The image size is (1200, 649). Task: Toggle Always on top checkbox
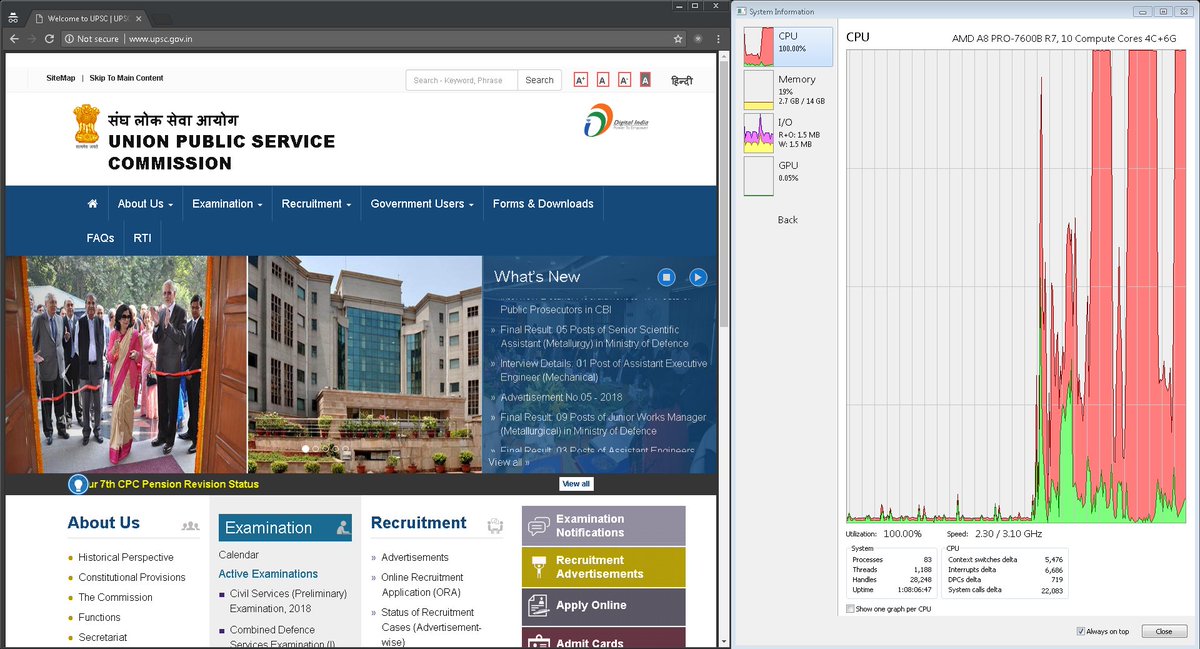coord(1081,631)
